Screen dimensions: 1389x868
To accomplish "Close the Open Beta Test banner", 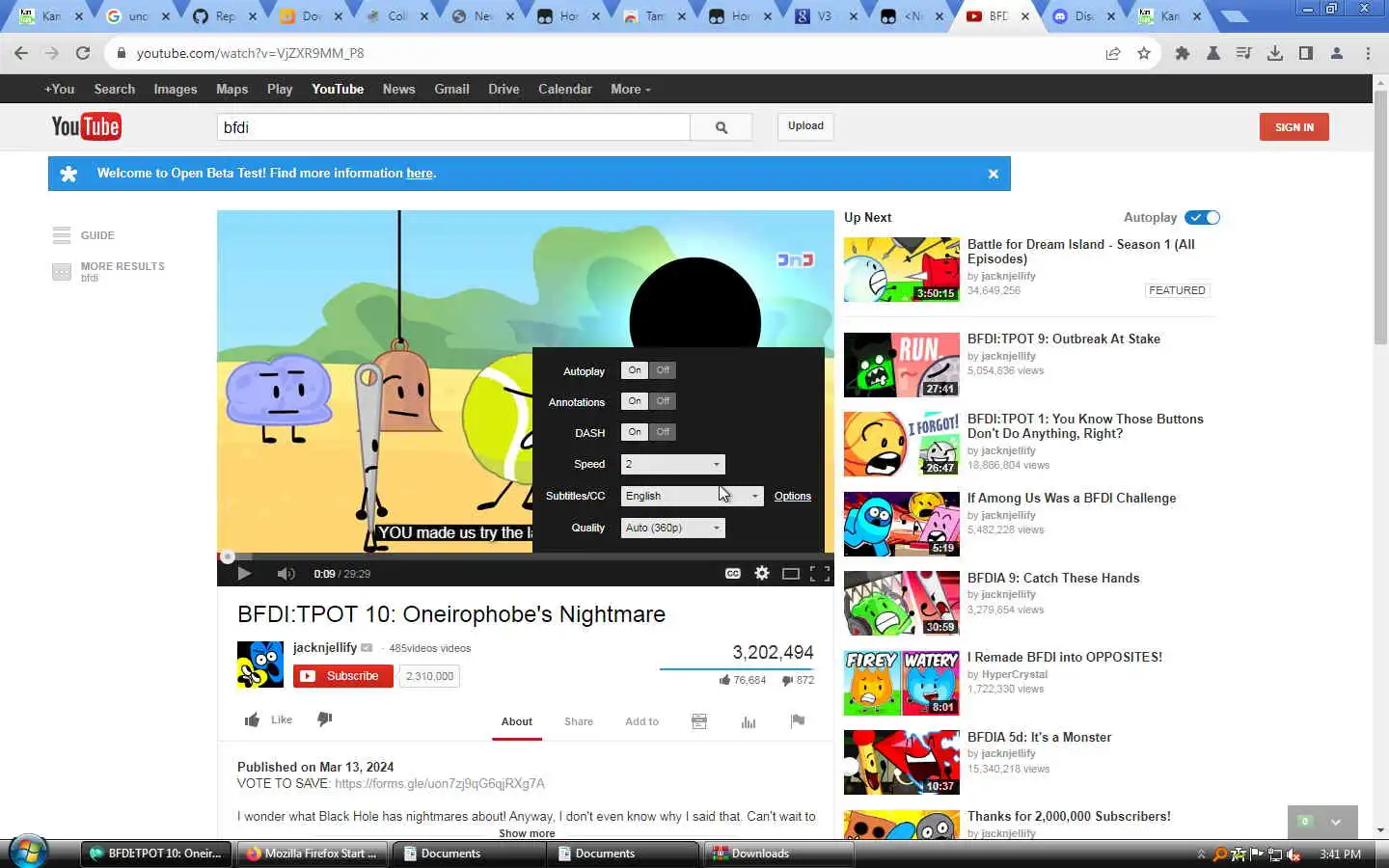I will pyautogui.click(x=994, y=174).
